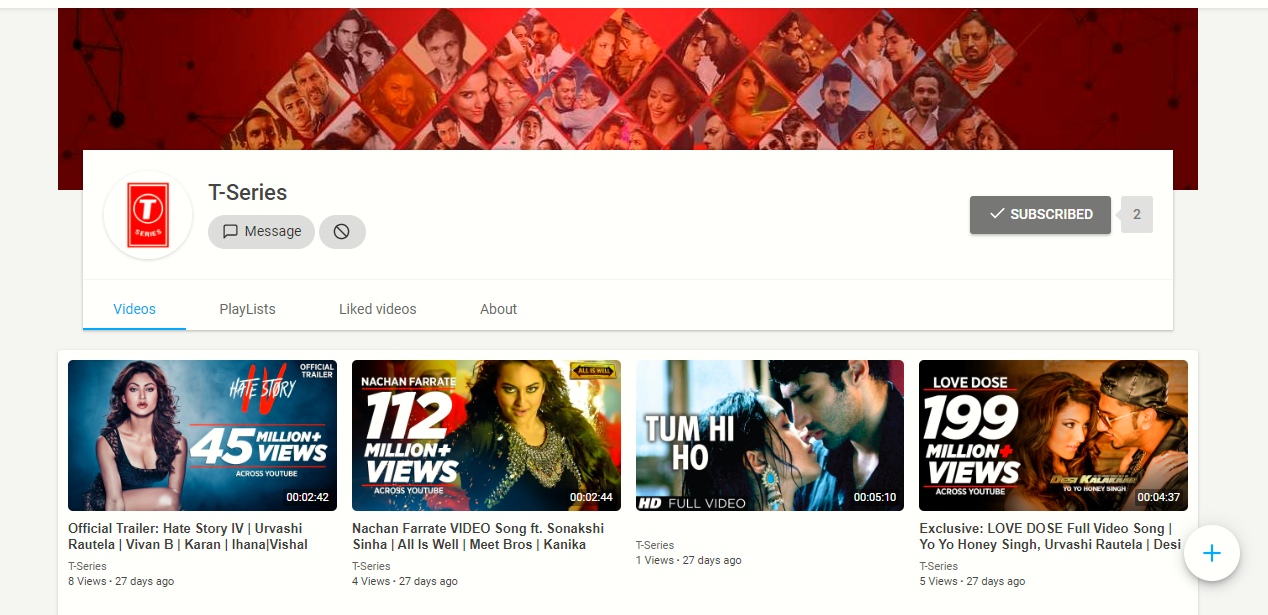Click T-Series channel link under Hate Story video
Screen dimensions: 1268x615
coord(87,566)
